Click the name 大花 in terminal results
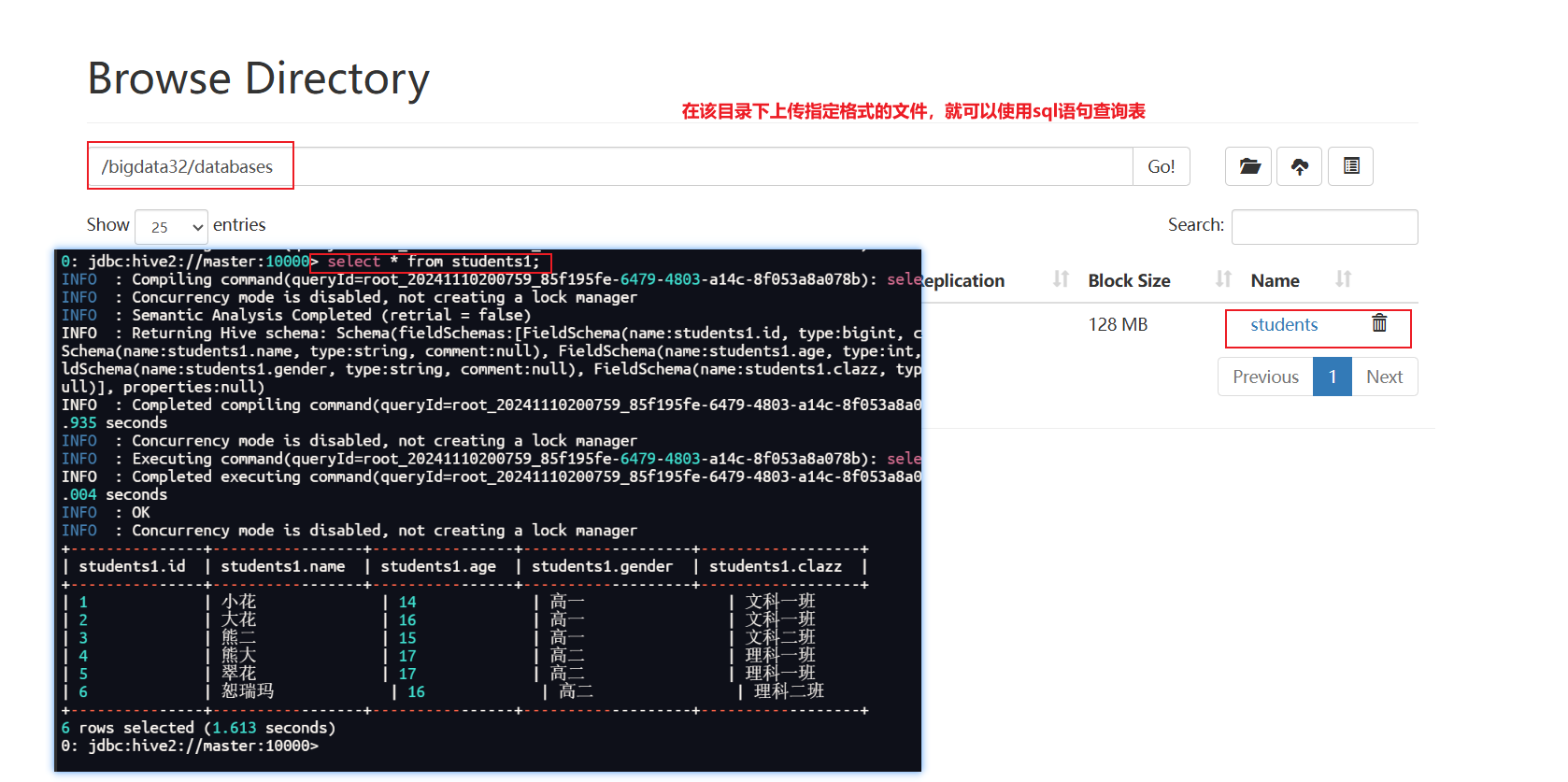 pos(238,619)
